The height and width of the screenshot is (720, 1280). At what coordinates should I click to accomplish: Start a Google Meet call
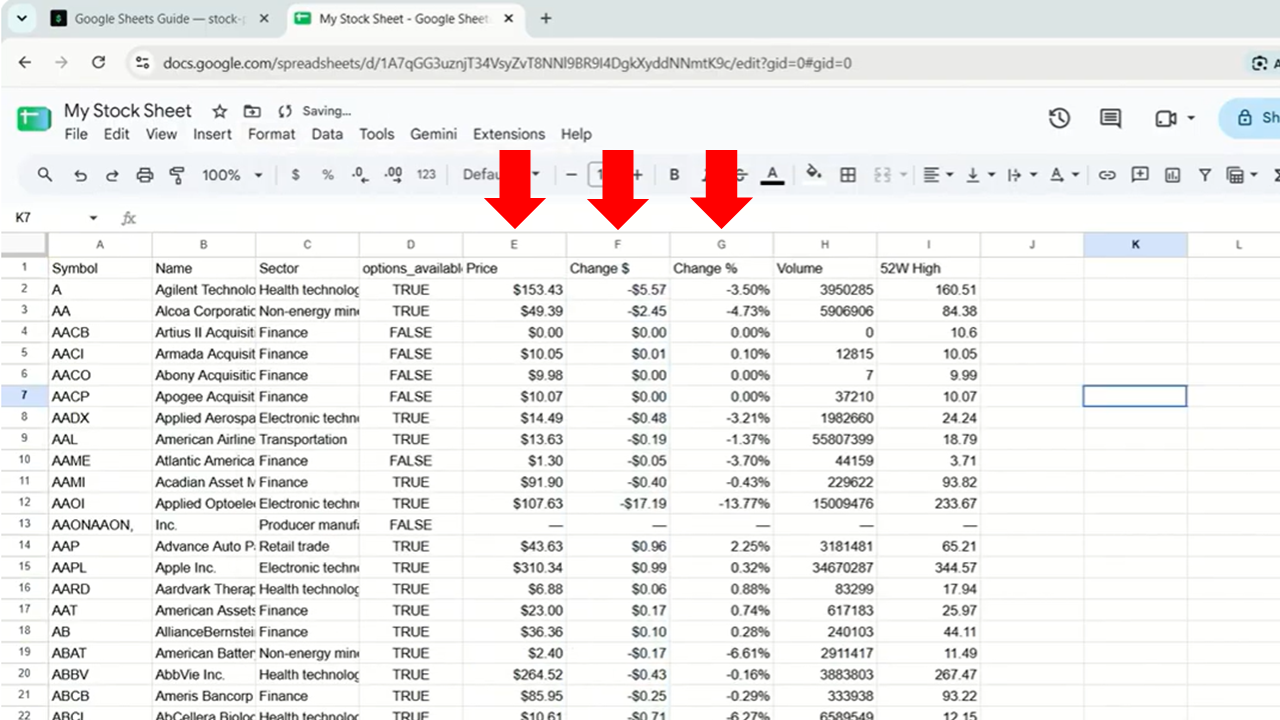pos(1166,118)
